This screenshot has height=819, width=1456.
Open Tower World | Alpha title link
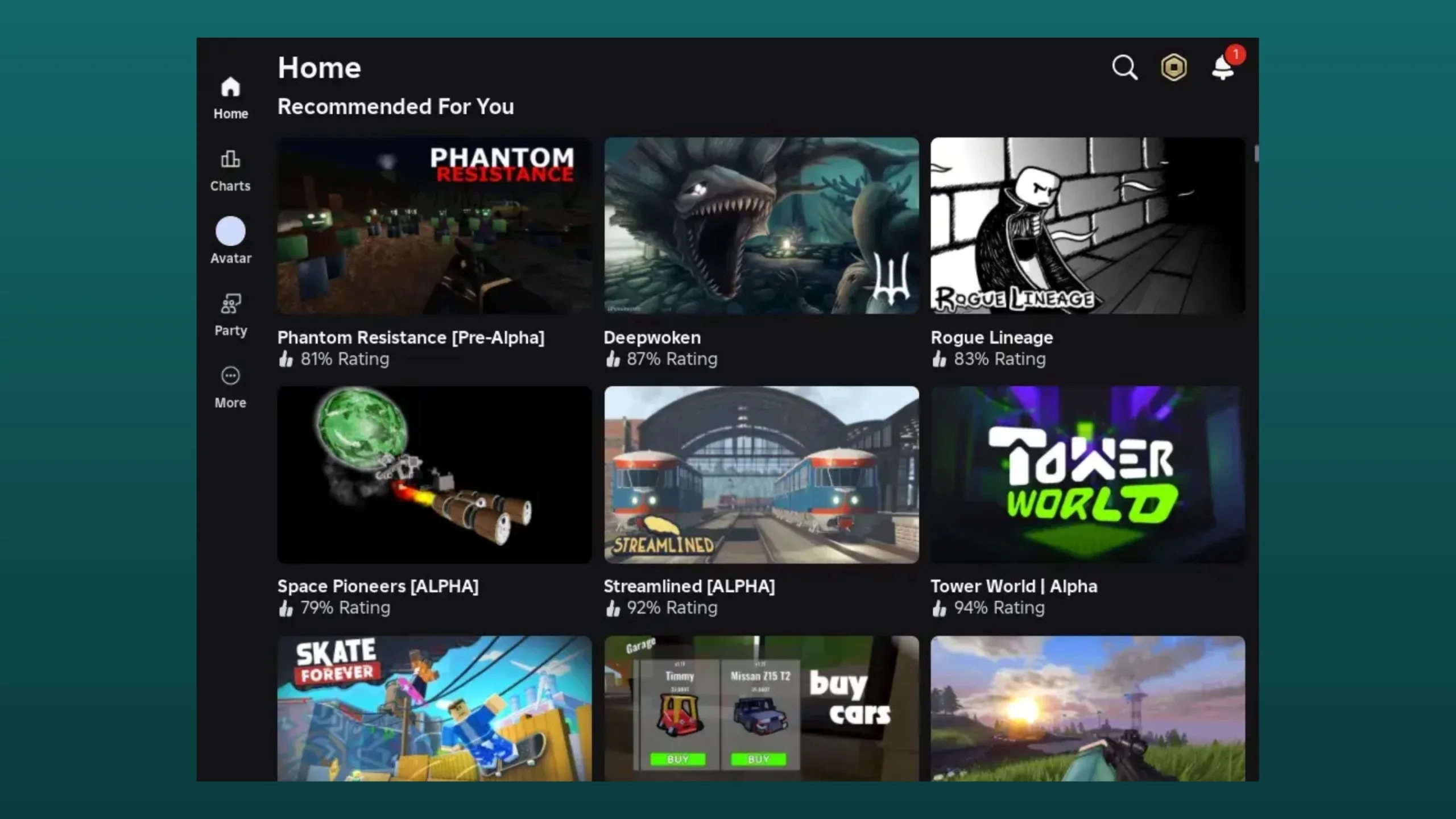[1014, 586]
